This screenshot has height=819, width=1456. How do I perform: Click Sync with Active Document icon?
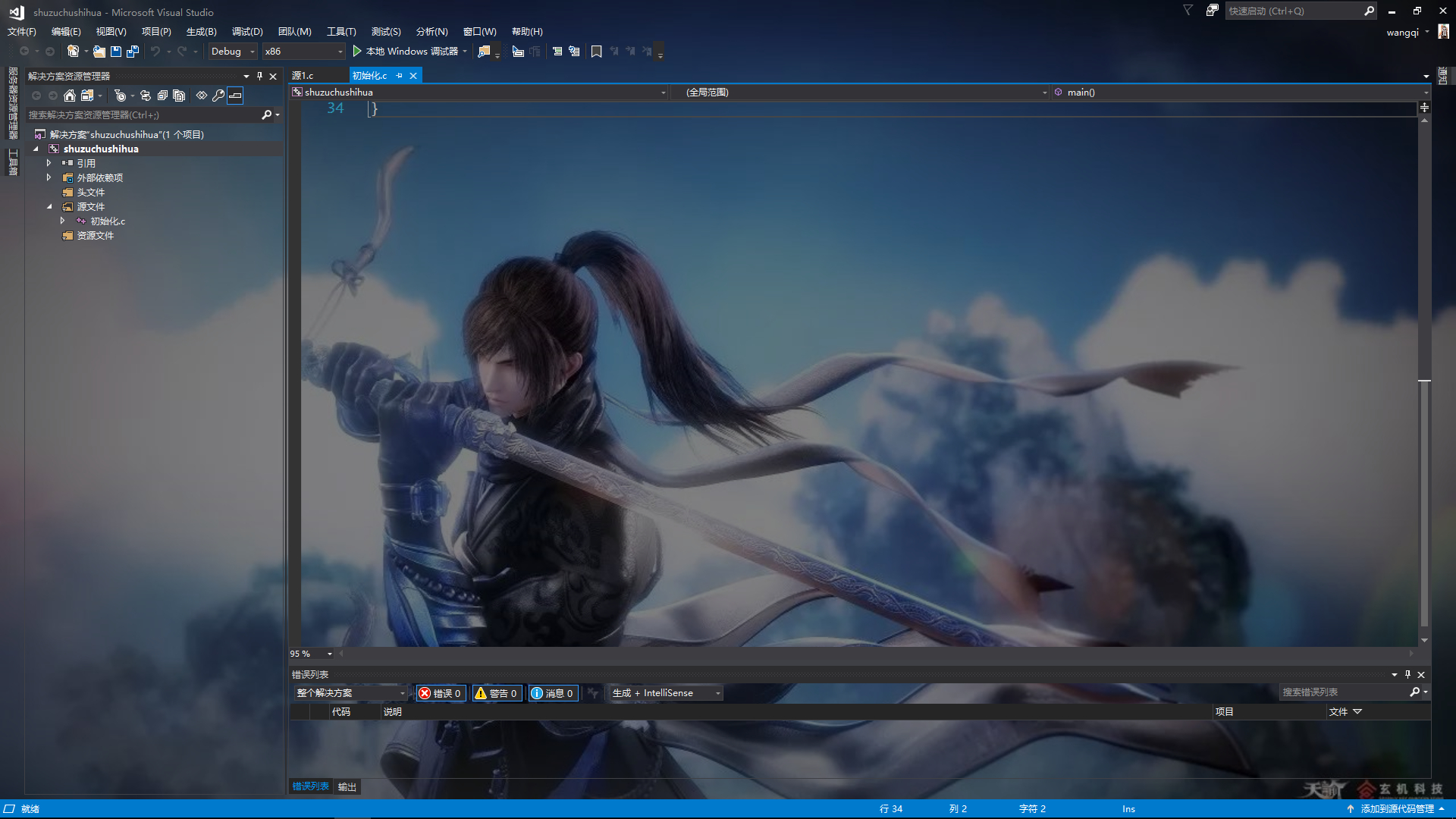pos(145,96)
